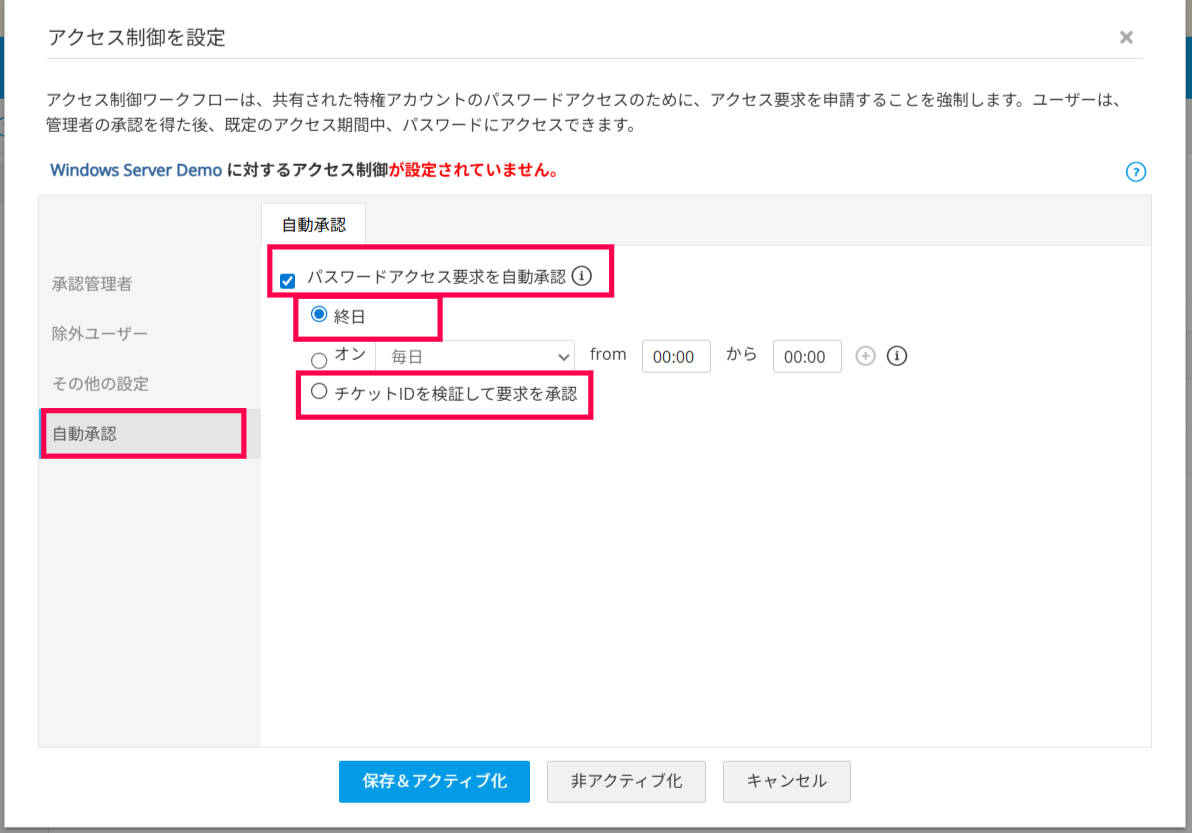
Task: Open 除外ユーザー in the left sidebar
Action: (100, 334)
